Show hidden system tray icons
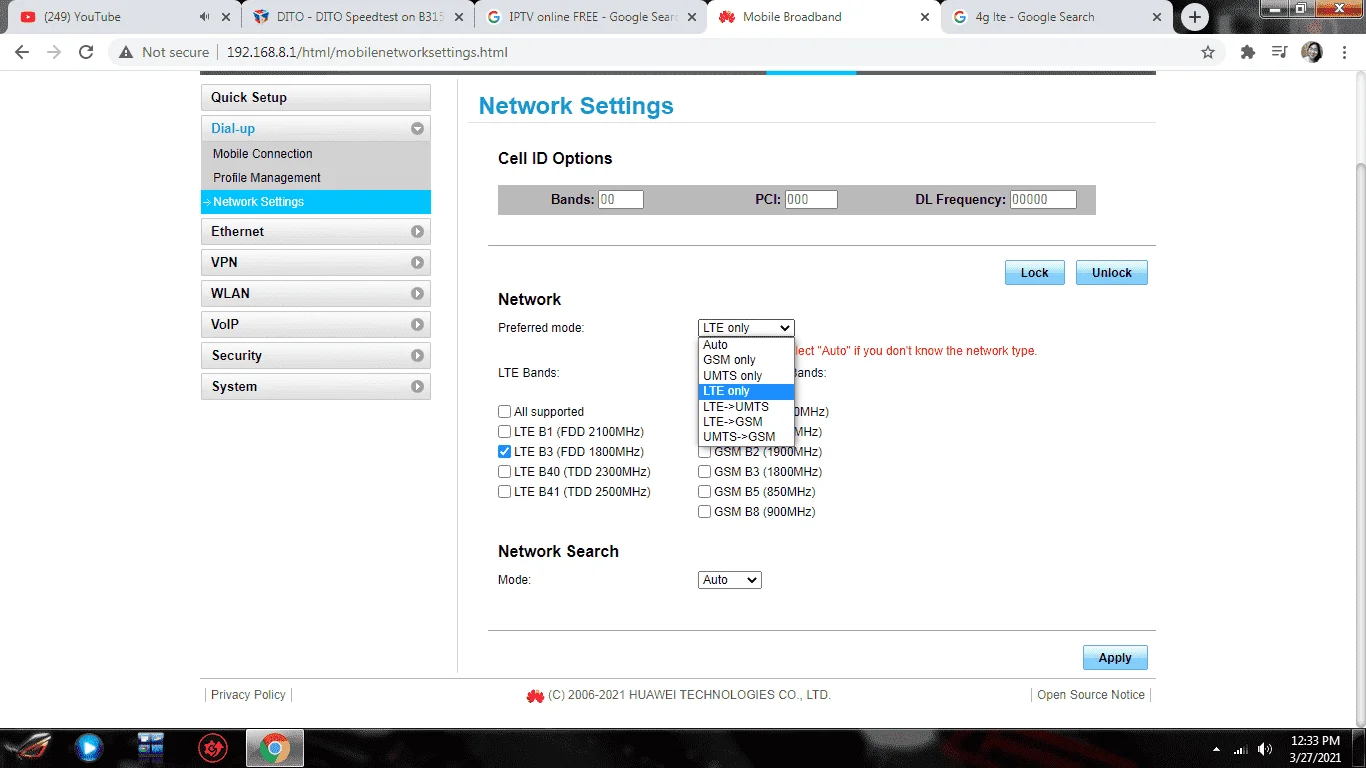 point(1217,749)
